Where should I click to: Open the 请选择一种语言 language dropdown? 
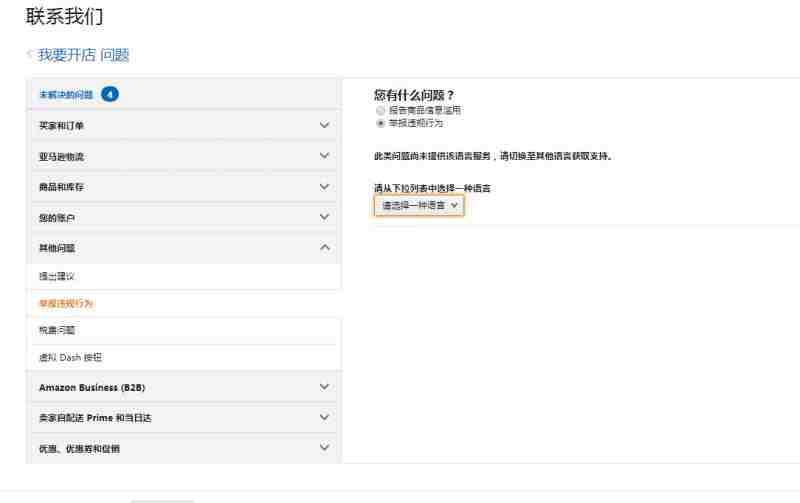point(419,205)
